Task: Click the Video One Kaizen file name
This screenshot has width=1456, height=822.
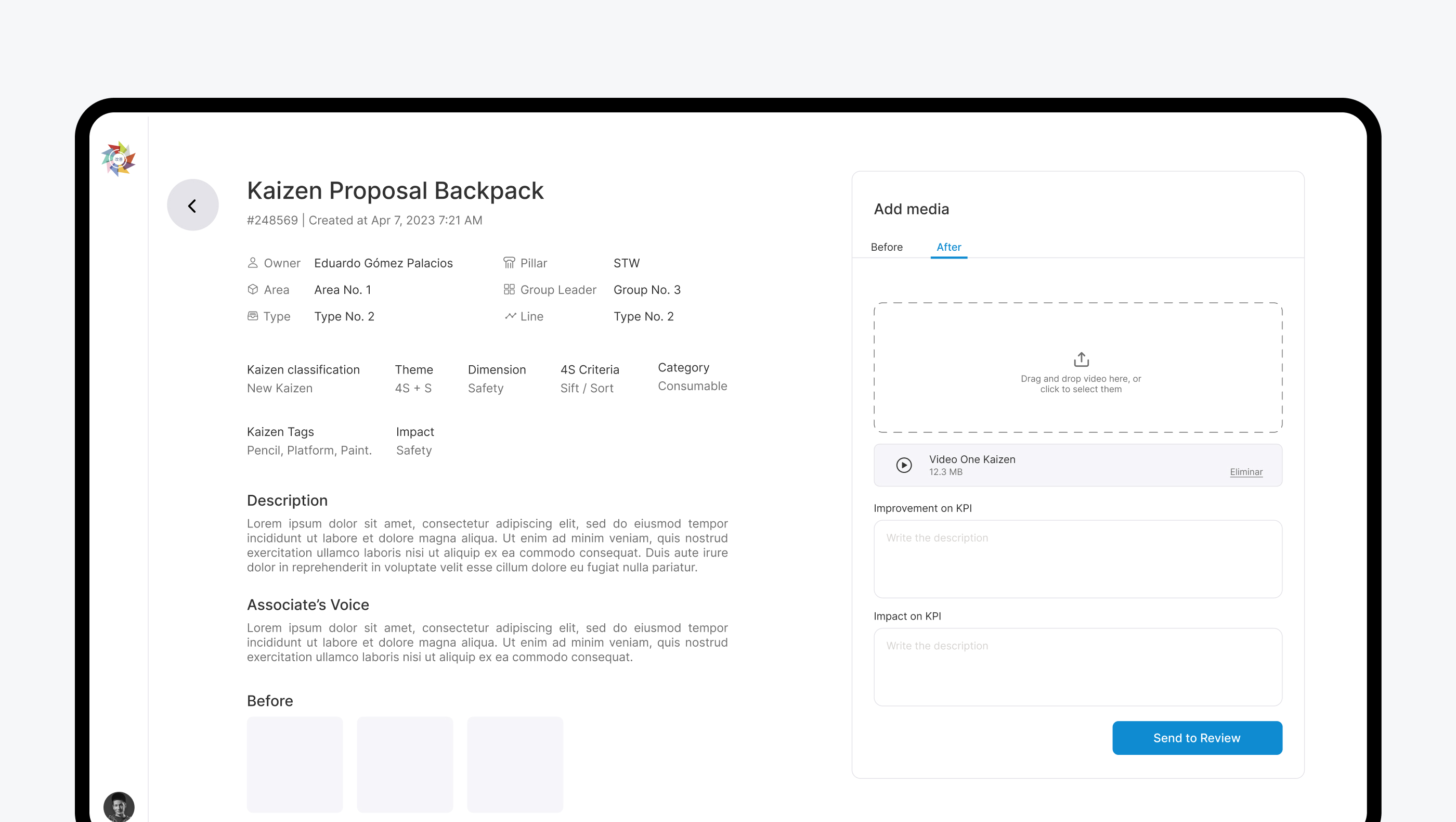Action: 972,459
